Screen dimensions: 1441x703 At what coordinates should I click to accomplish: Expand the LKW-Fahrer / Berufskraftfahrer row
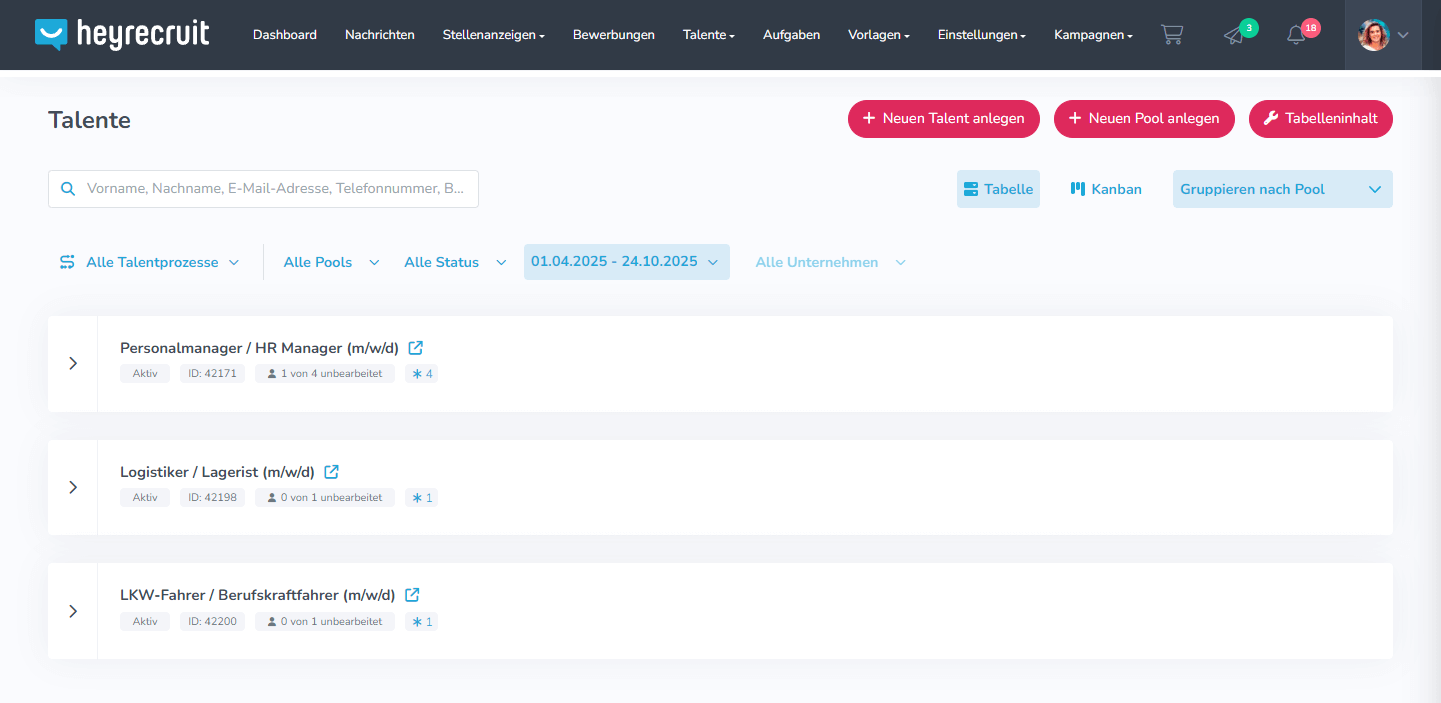(73, 611)
